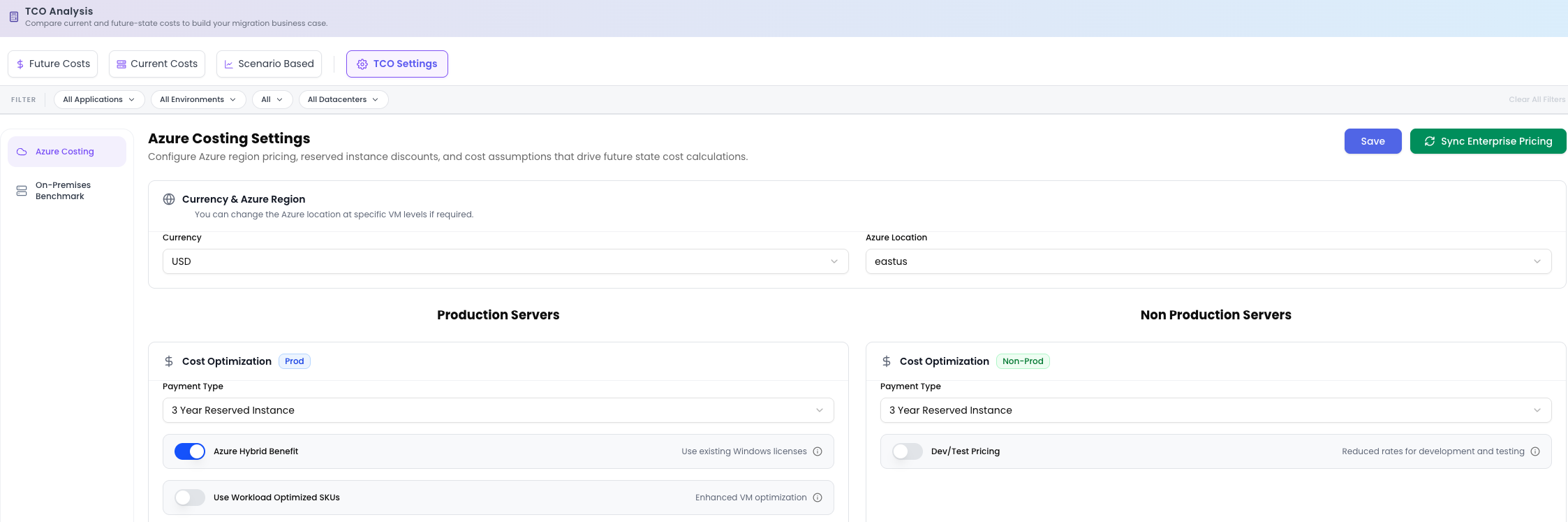Screen dimensions: 1568x522
Task: Click the dollar icon on Future Costs
Action: 20,64
